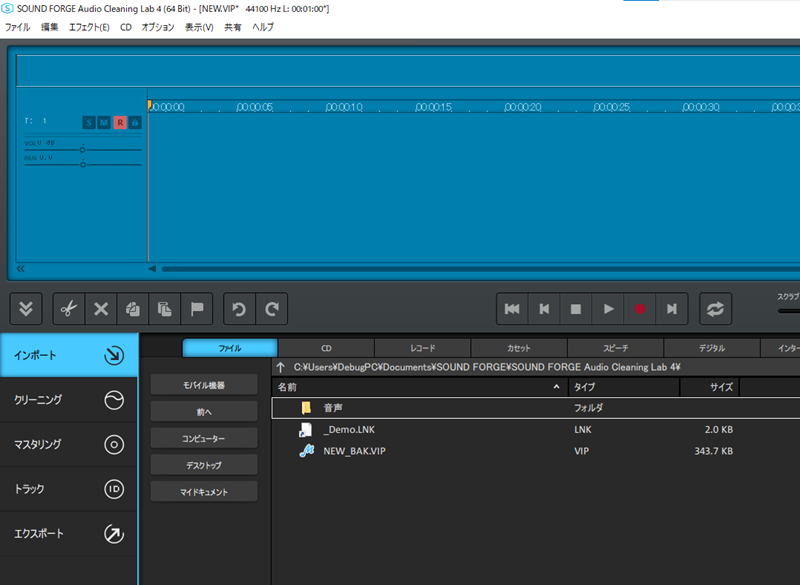Click the 前へ button
The image size is (800, 585).
[204, 412]
